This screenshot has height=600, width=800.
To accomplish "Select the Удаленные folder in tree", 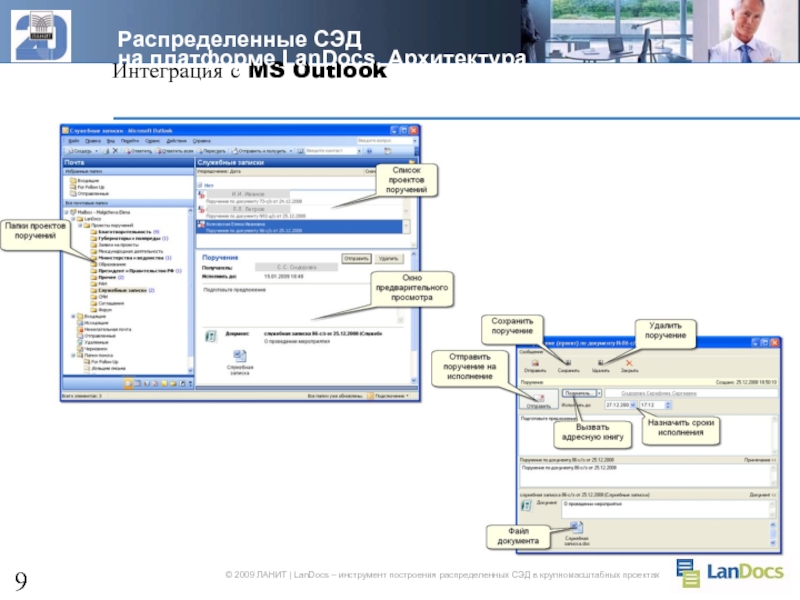I will pyautogui.click(x=92, y=342).
